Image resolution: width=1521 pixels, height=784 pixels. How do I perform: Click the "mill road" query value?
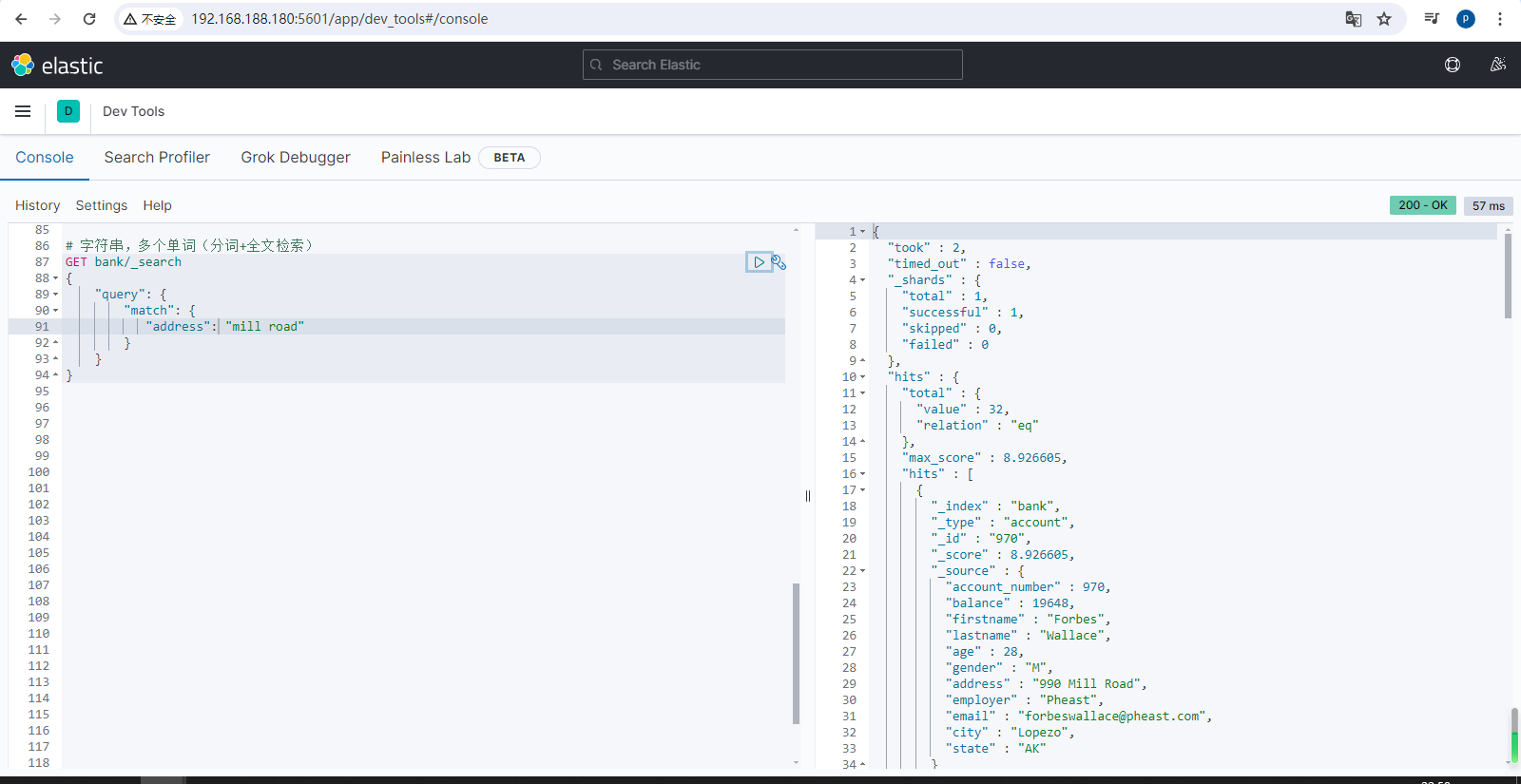265,327
